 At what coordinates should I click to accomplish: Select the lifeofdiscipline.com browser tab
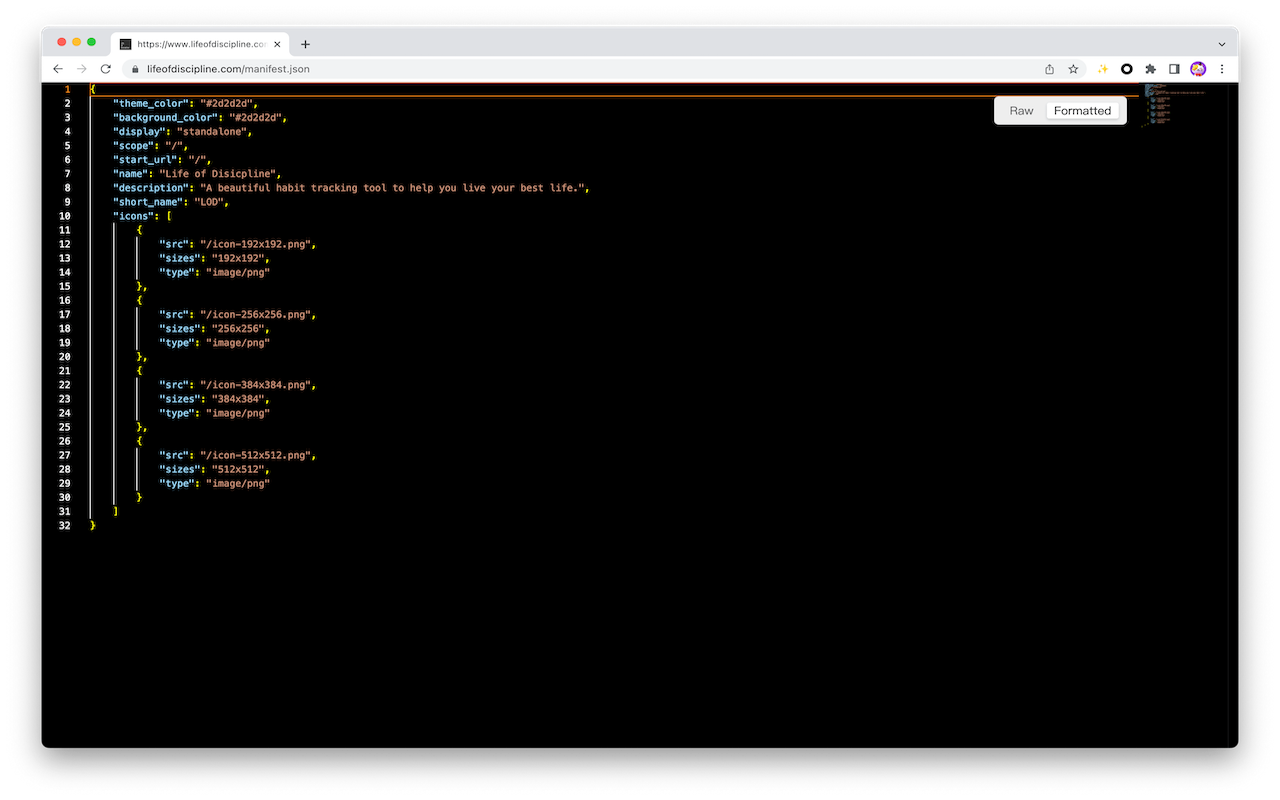tap(200, 44)
